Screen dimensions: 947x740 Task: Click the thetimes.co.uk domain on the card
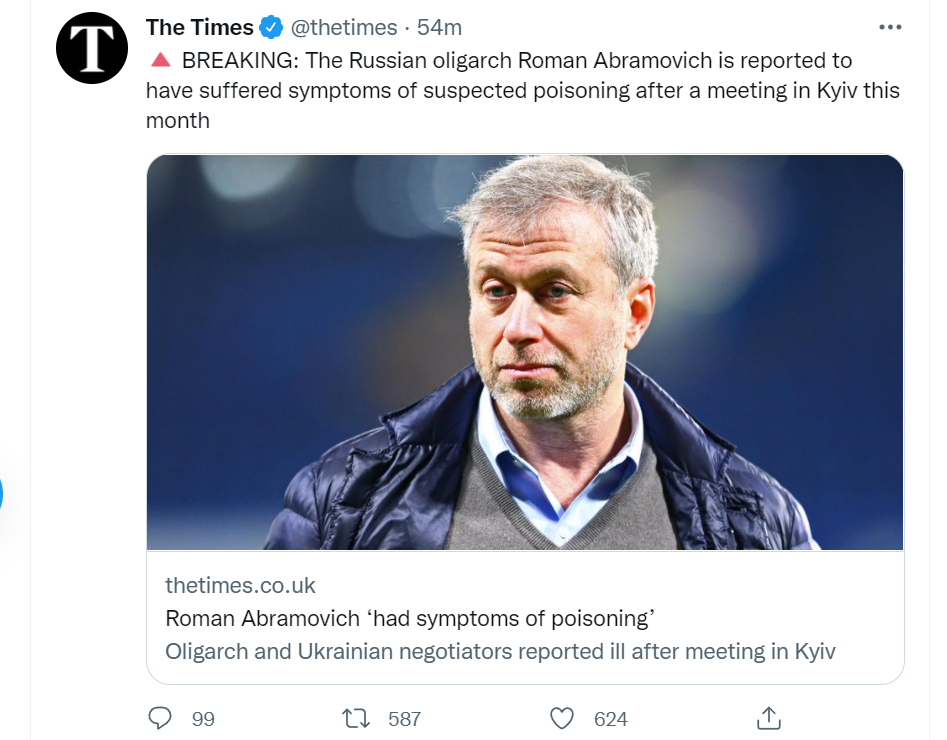click(240, 585)
